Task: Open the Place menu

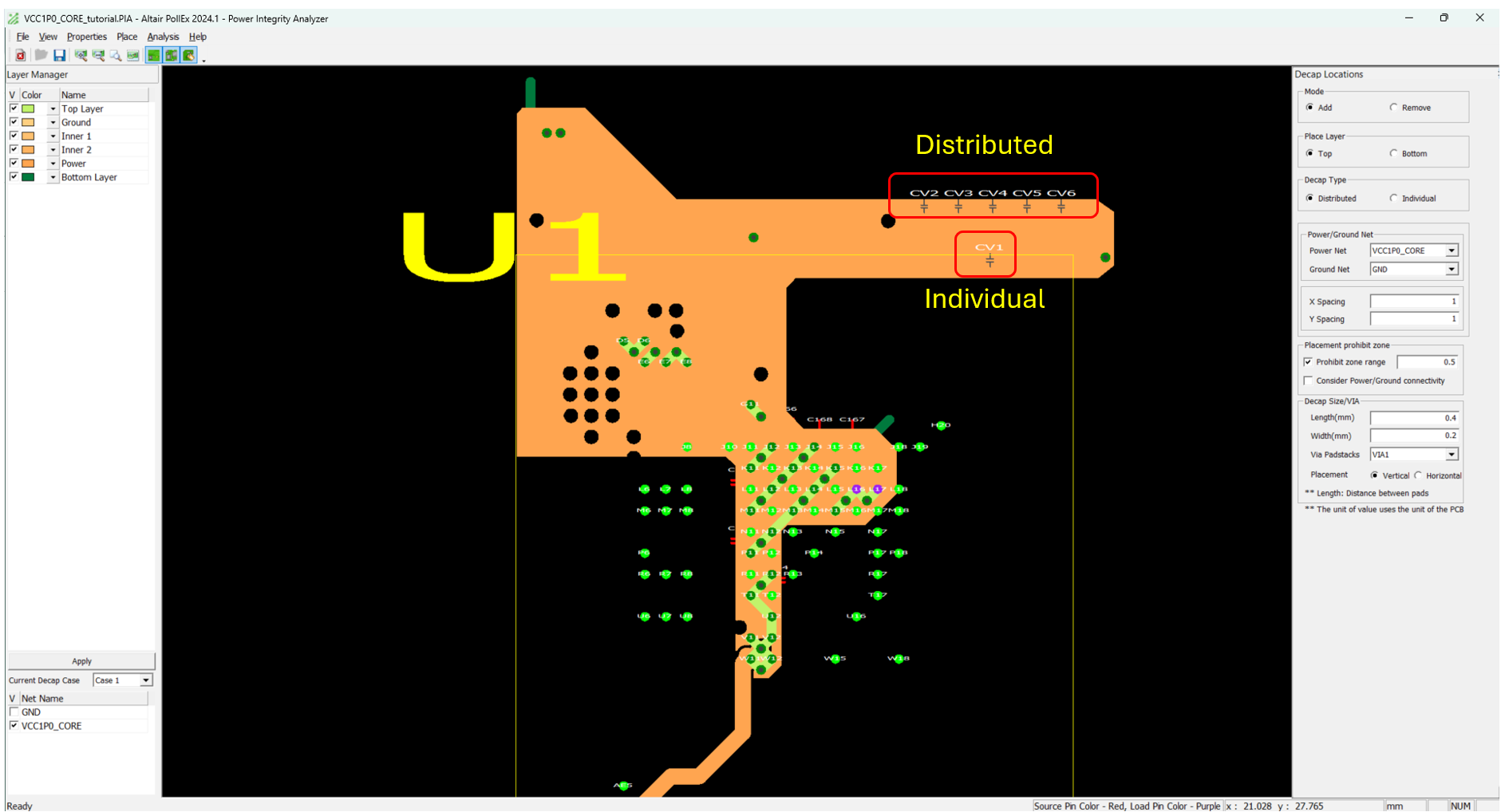Action: tap(127, 37)
